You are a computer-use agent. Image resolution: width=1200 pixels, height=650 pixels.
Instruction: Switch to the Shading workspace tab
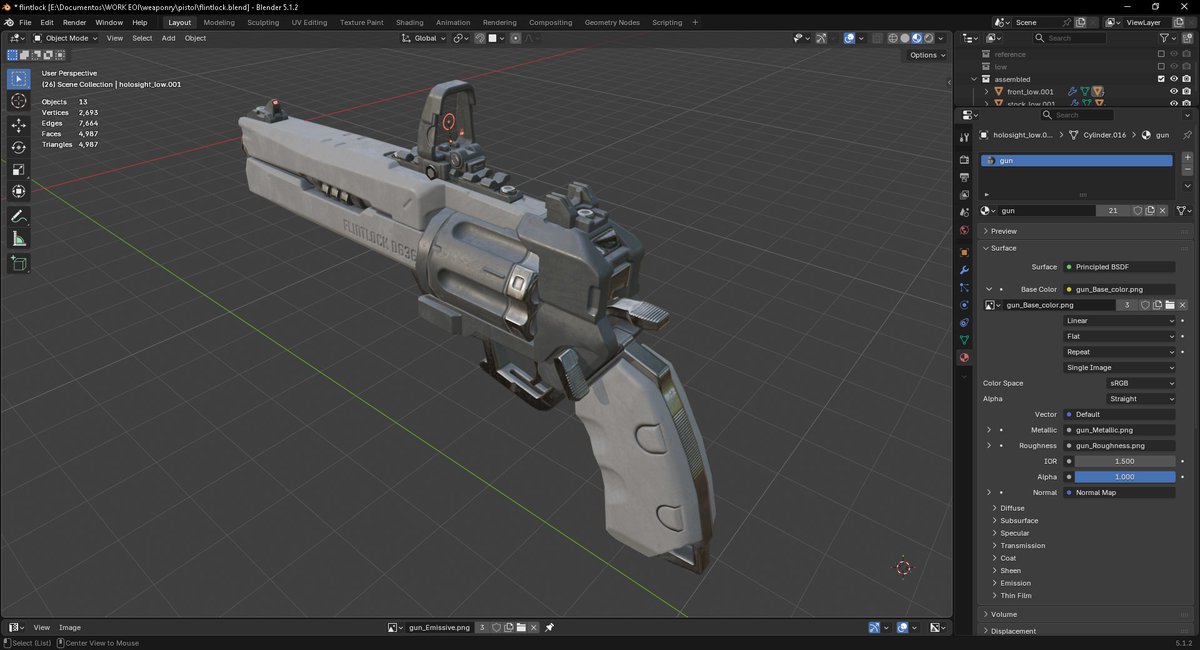coord(409,22)
